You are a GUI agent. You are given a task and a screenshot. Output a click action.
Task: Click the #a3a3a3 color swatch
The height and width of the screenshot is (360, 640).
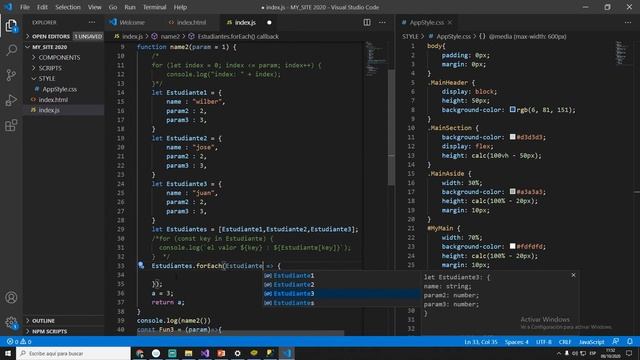point(513,191)
